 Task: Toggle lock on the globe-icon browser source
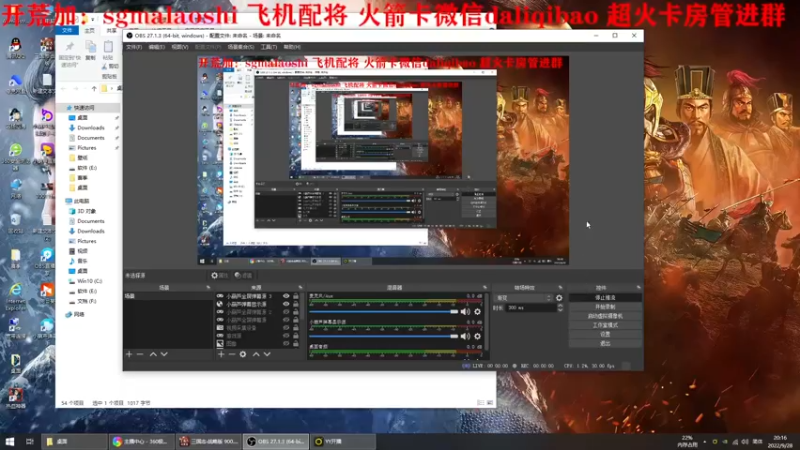tap(296, 304)
